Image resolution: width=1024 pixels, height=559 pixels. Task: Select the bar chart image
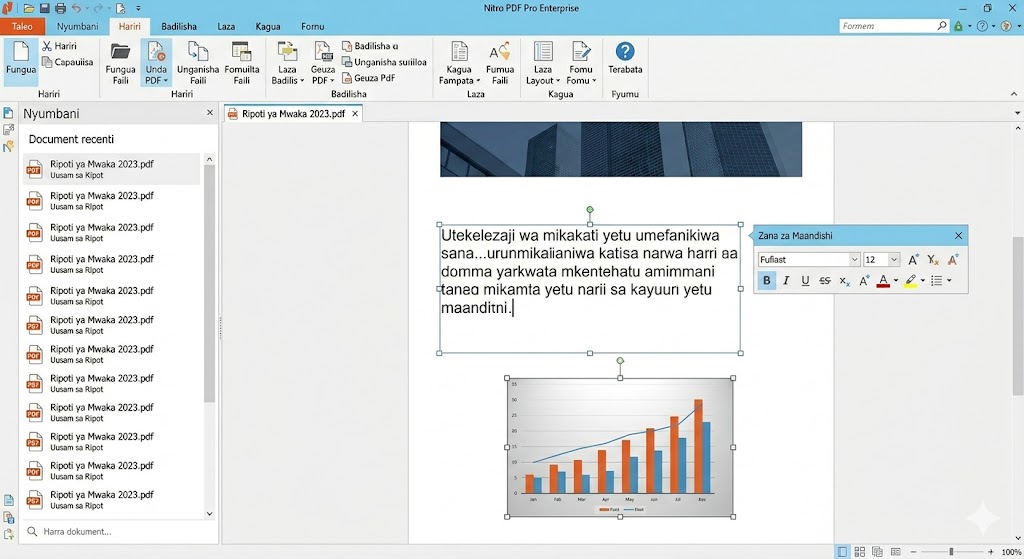point(620,447)
